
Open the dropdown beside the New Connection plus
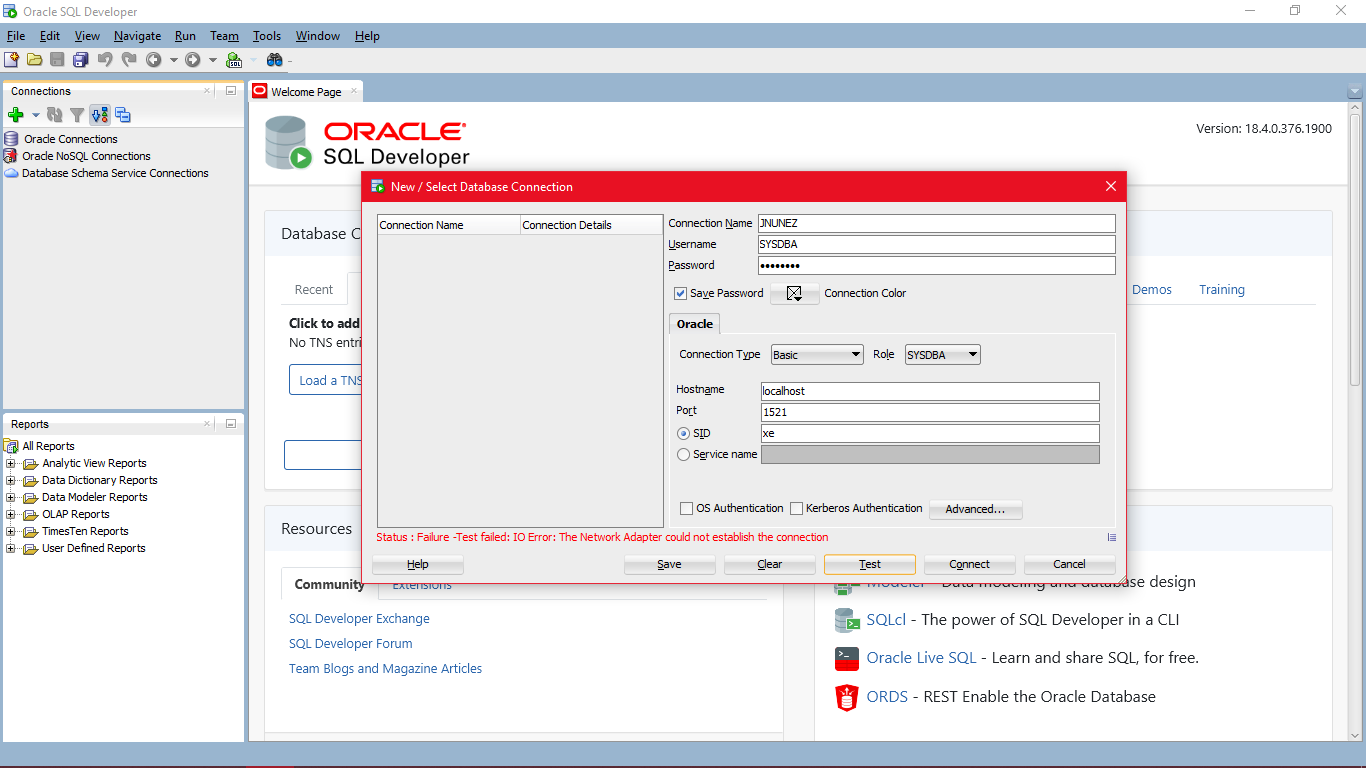click(x=35, y=115)
